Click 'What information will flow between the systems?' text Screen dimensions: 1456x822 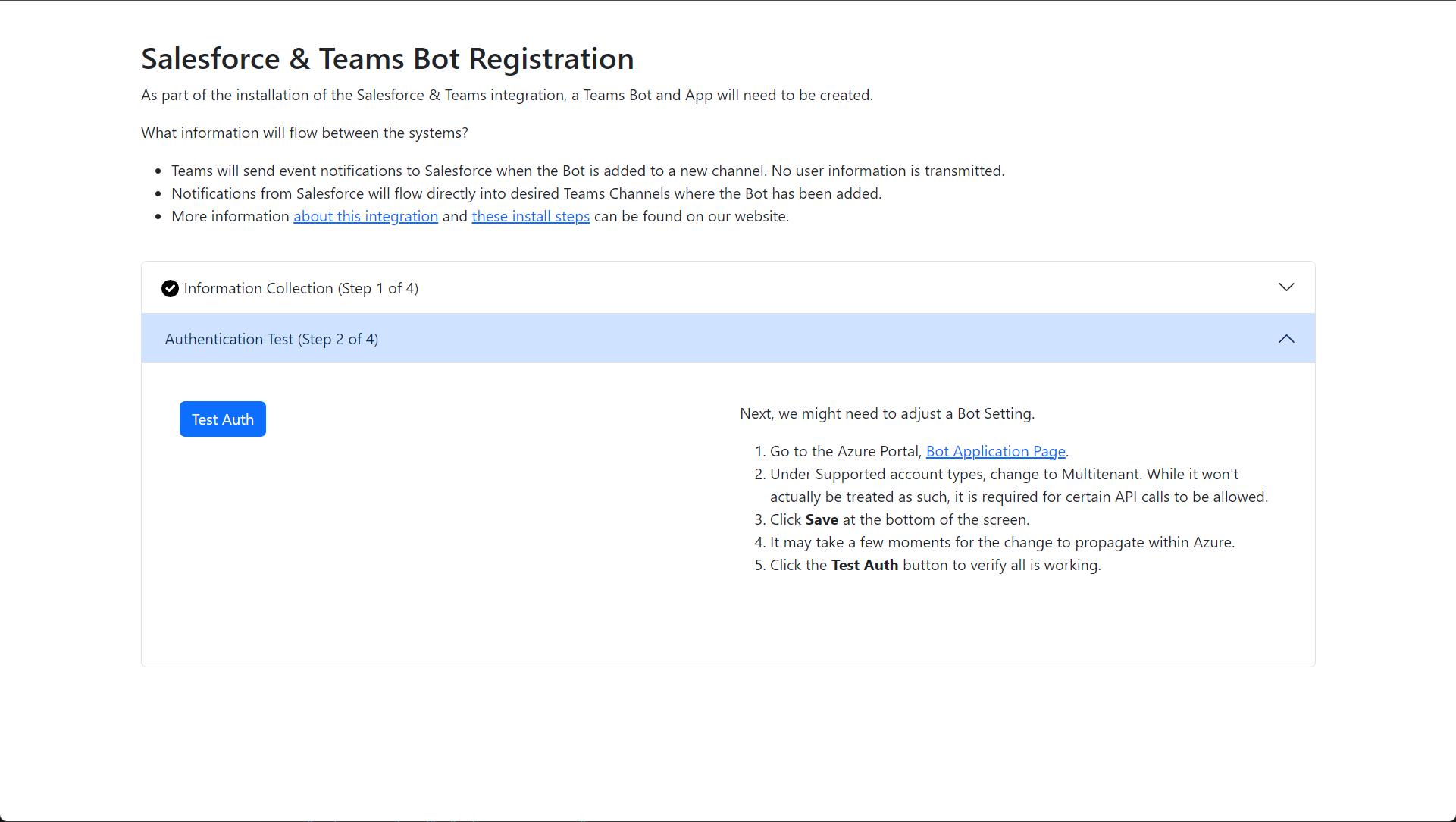[304, 133]
